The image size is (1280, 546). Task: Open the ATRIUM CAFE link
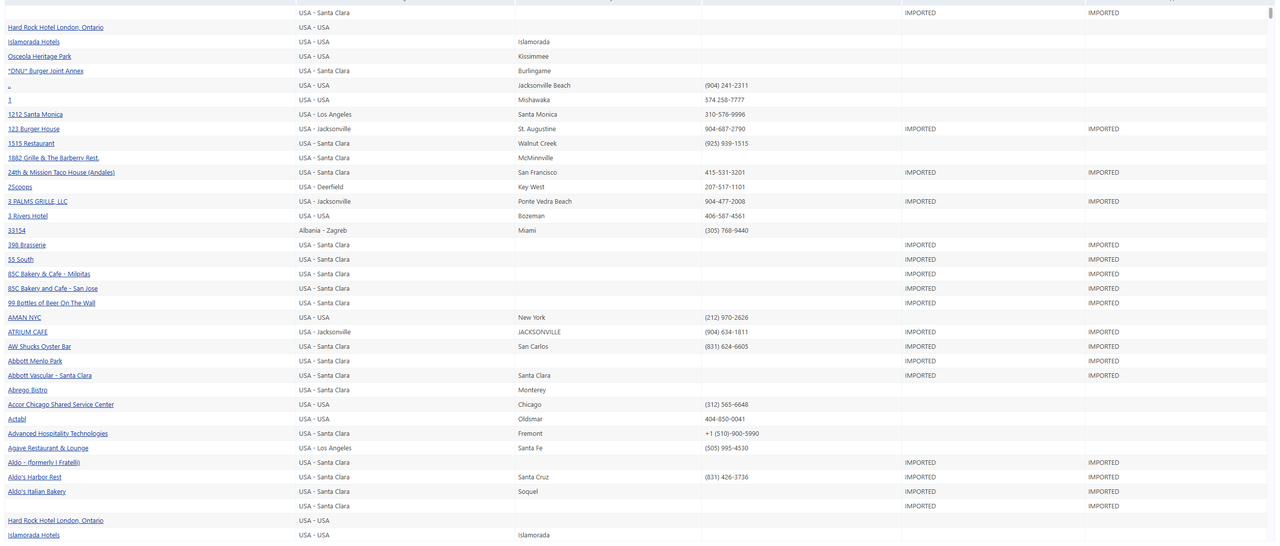coord(28,332)
